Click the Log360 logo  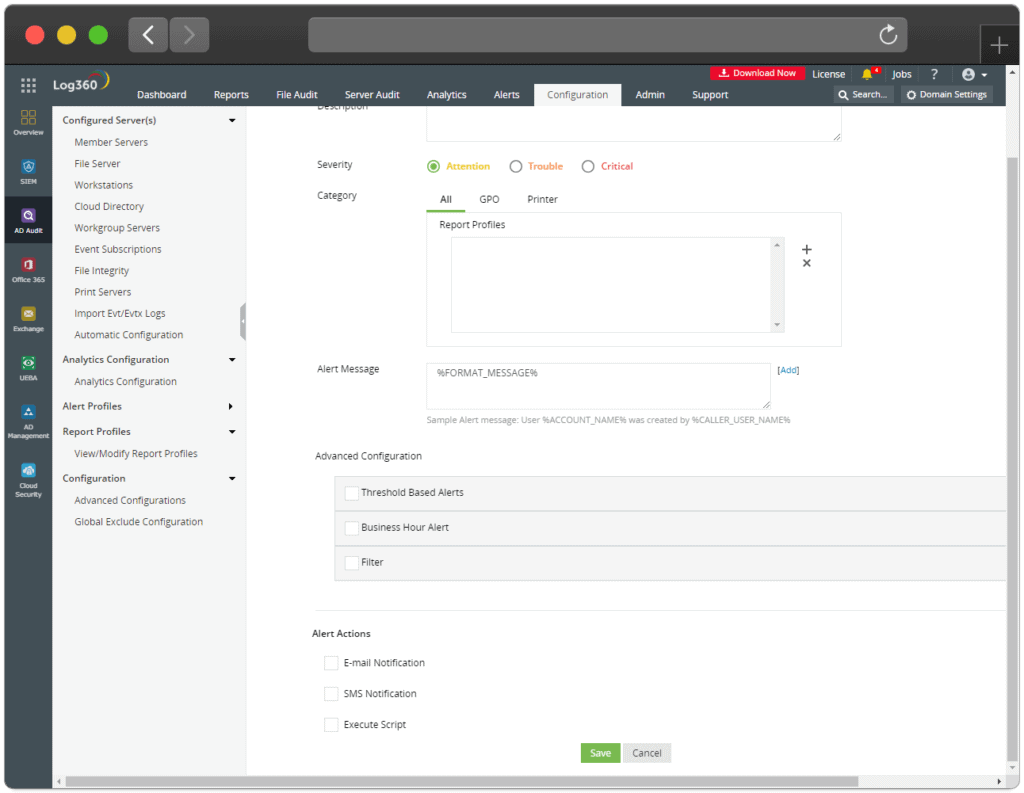[x=81, y=82]
